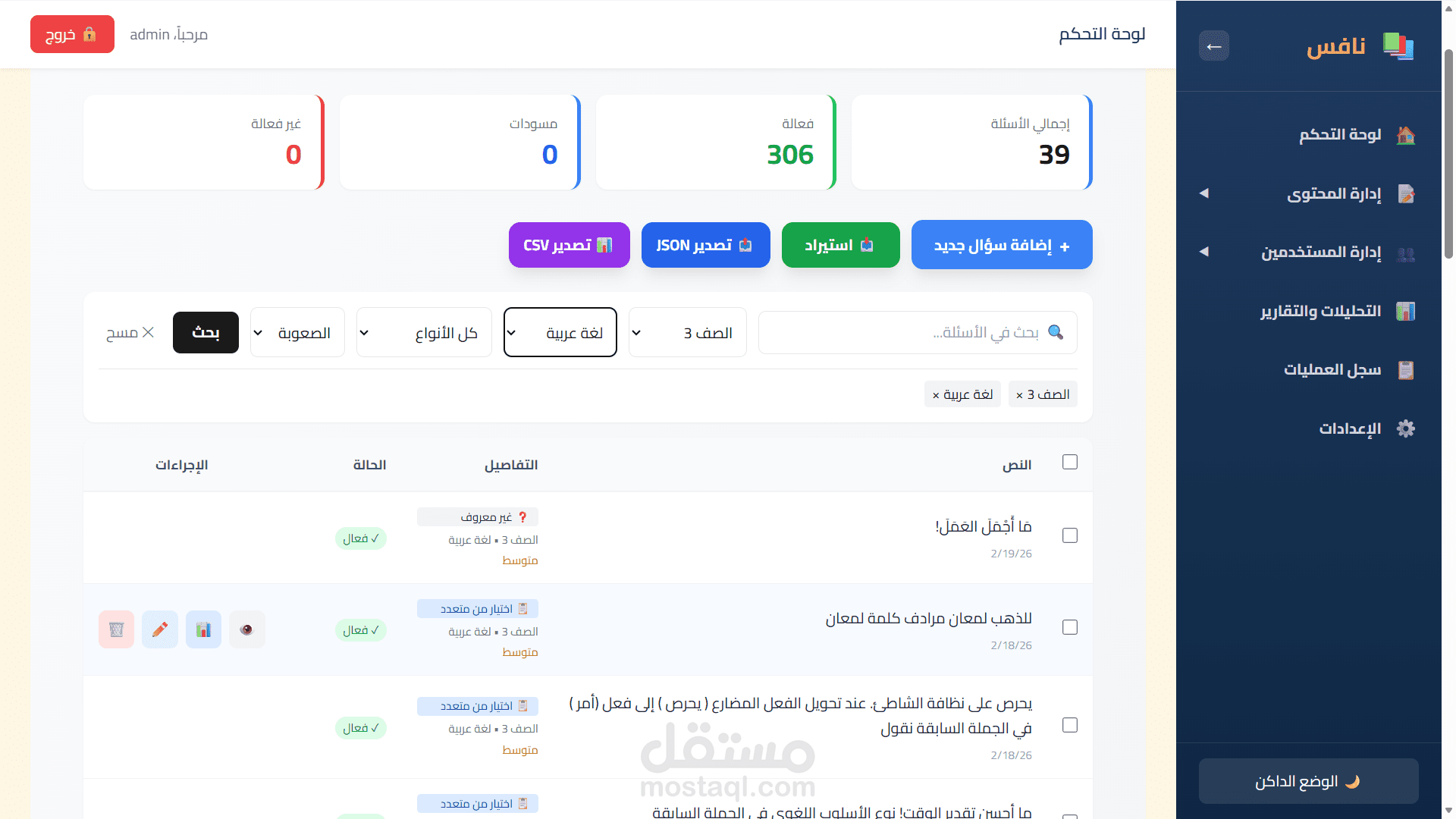Open سجل العمليات operations log in sidebar
This screenshot has width=1456, height=819.
[1331, 370]
